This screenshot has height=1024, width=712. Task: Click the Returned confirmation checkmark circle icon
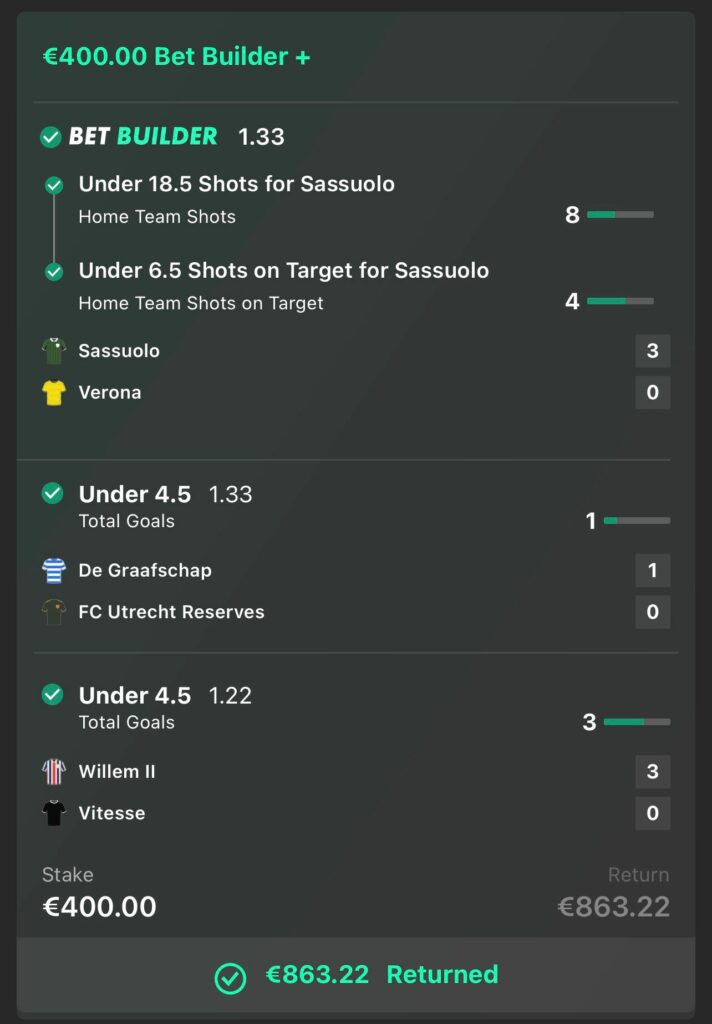tap(230, 977)
